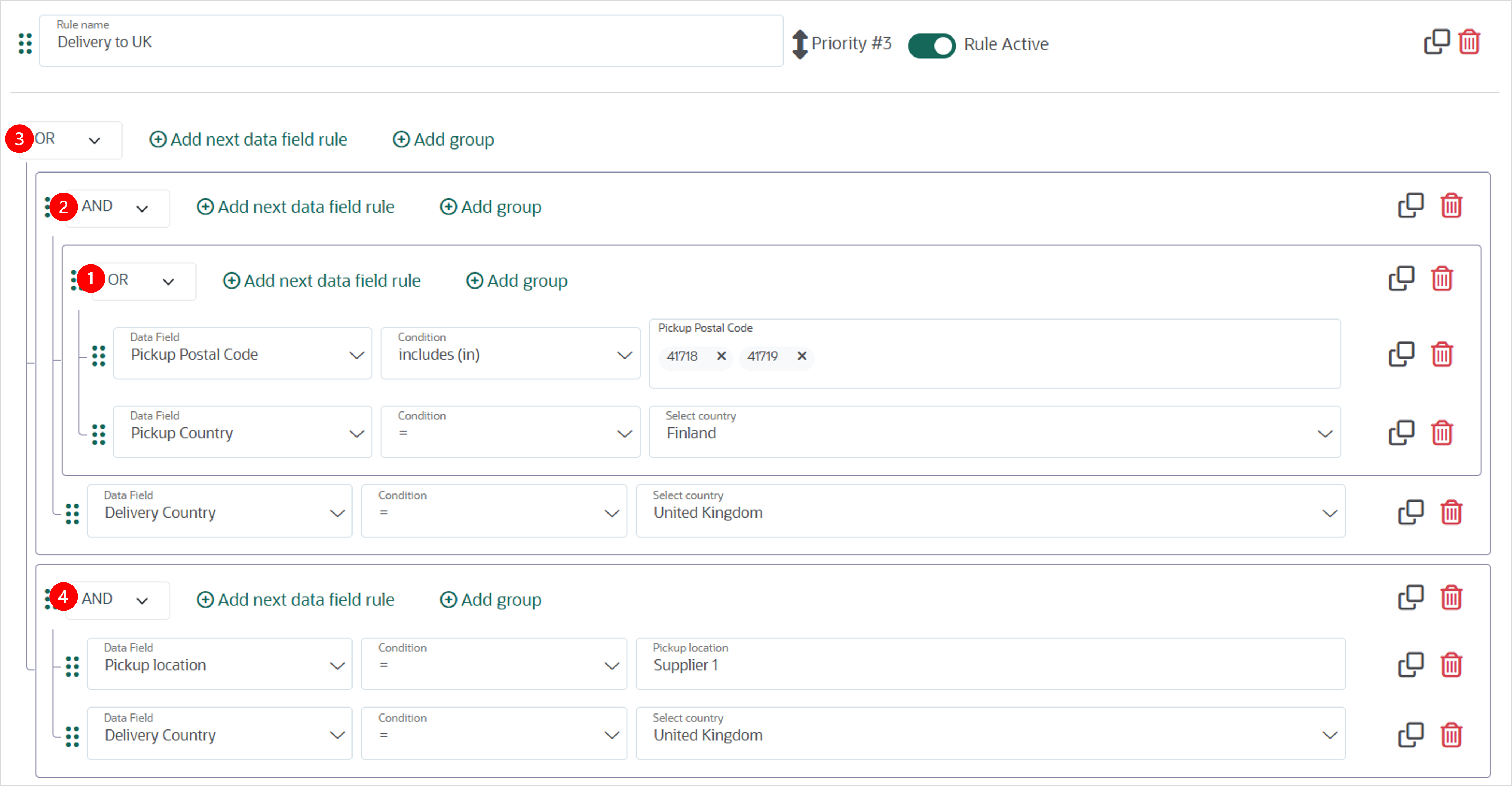Open the top-level OR operator dropdown
Image resolution: width=1512 pixels, height=786 pixels.
coord(70,140)
